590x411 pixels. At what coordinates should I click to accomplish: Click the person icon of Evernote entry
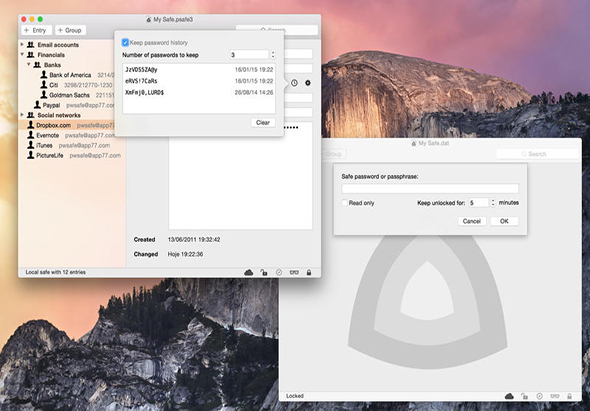click(x=31, y=135)
